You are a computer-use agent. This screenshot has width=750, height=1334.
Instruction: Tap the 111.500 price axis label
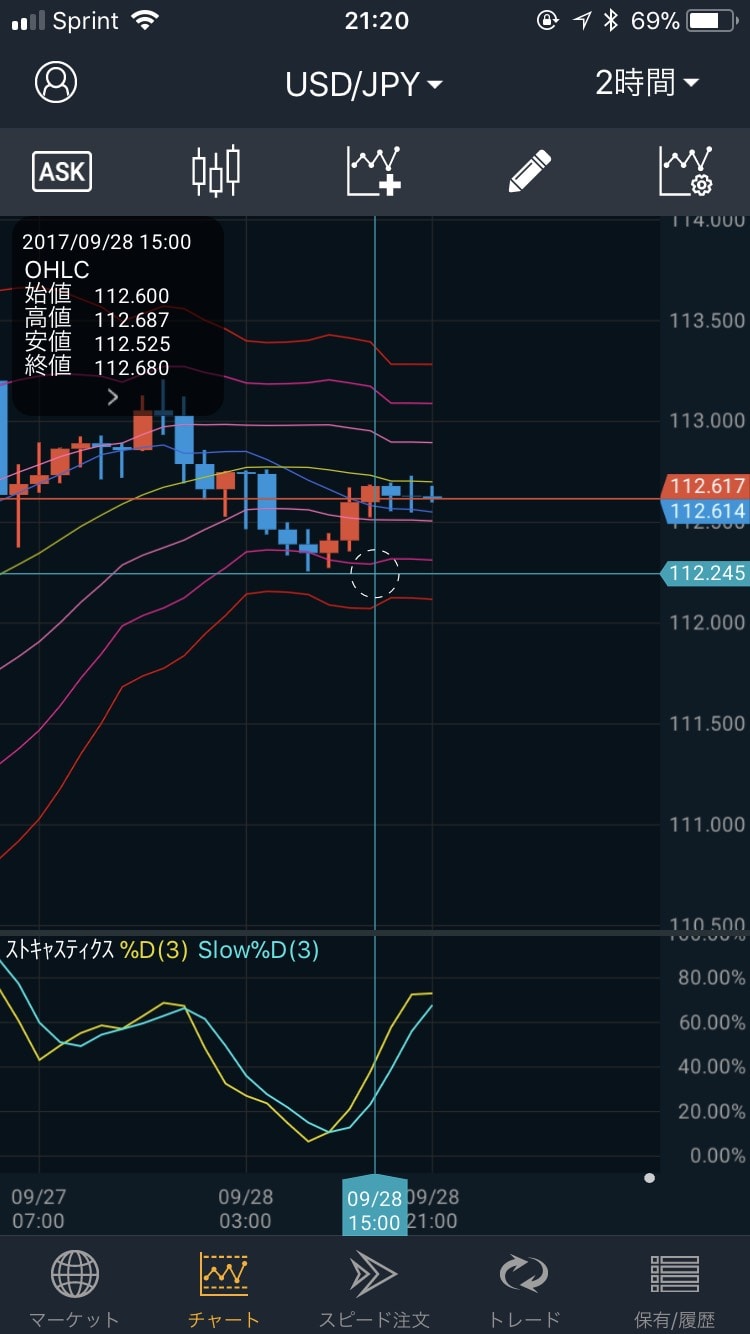[707, 723]
